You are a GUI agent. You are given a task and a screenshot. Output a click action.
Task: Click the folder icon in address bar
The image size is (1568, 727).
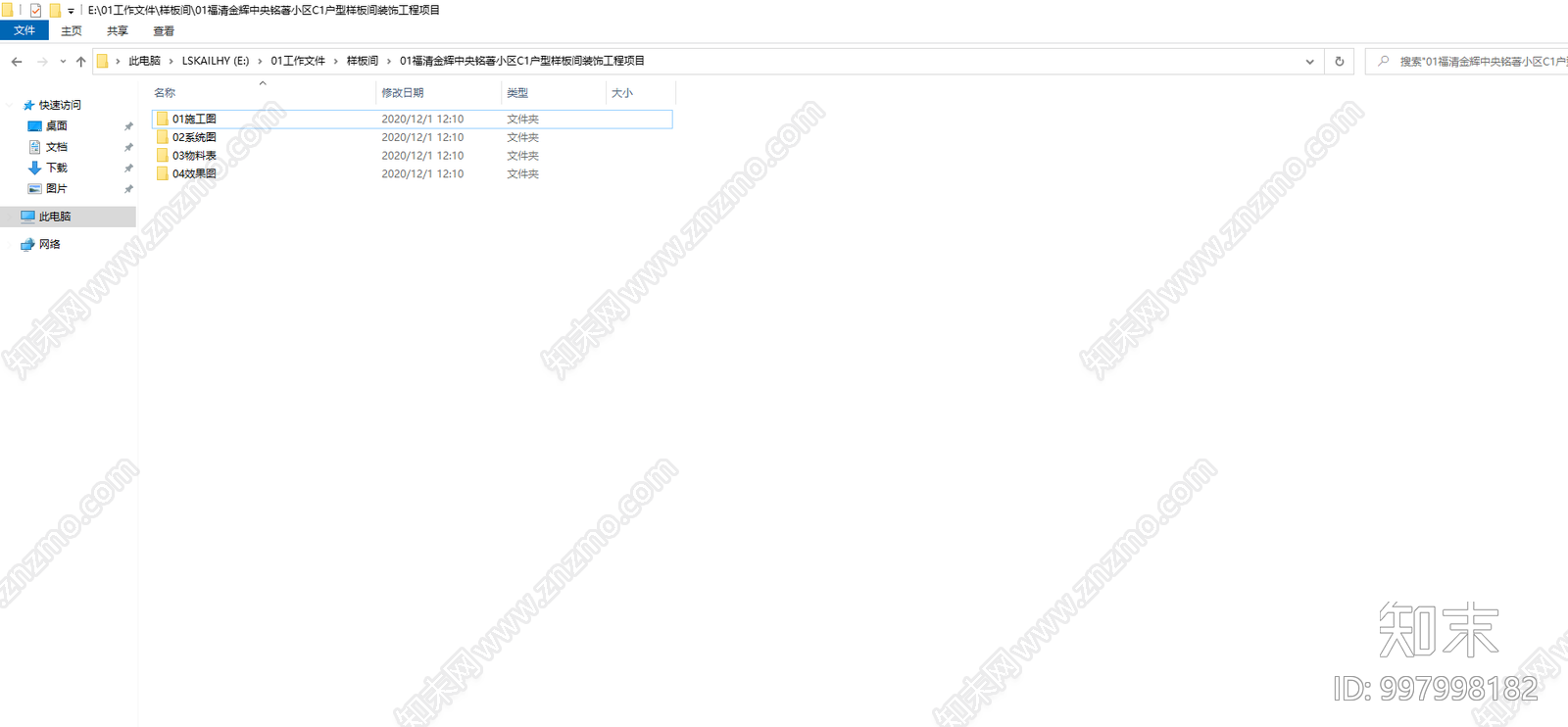[x=102, y=61]
